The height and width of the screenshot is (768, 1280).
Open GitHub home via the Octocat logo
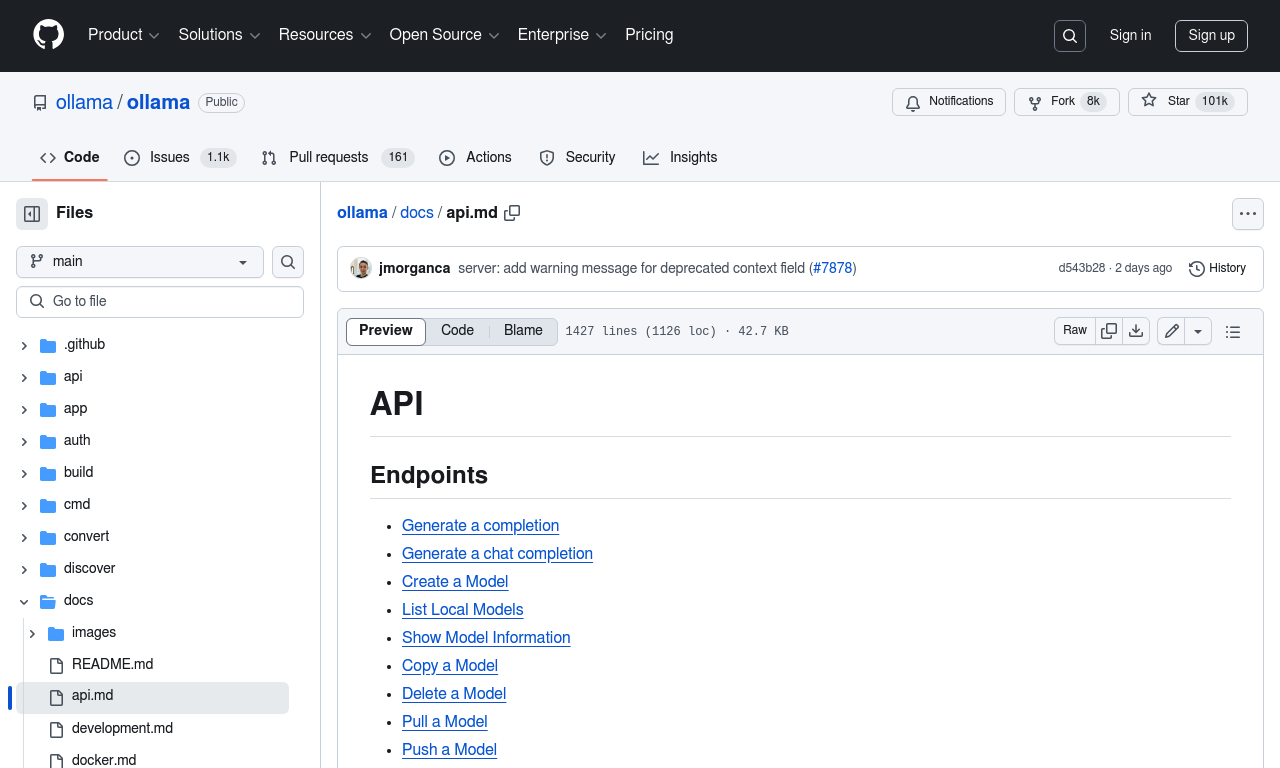48,35
